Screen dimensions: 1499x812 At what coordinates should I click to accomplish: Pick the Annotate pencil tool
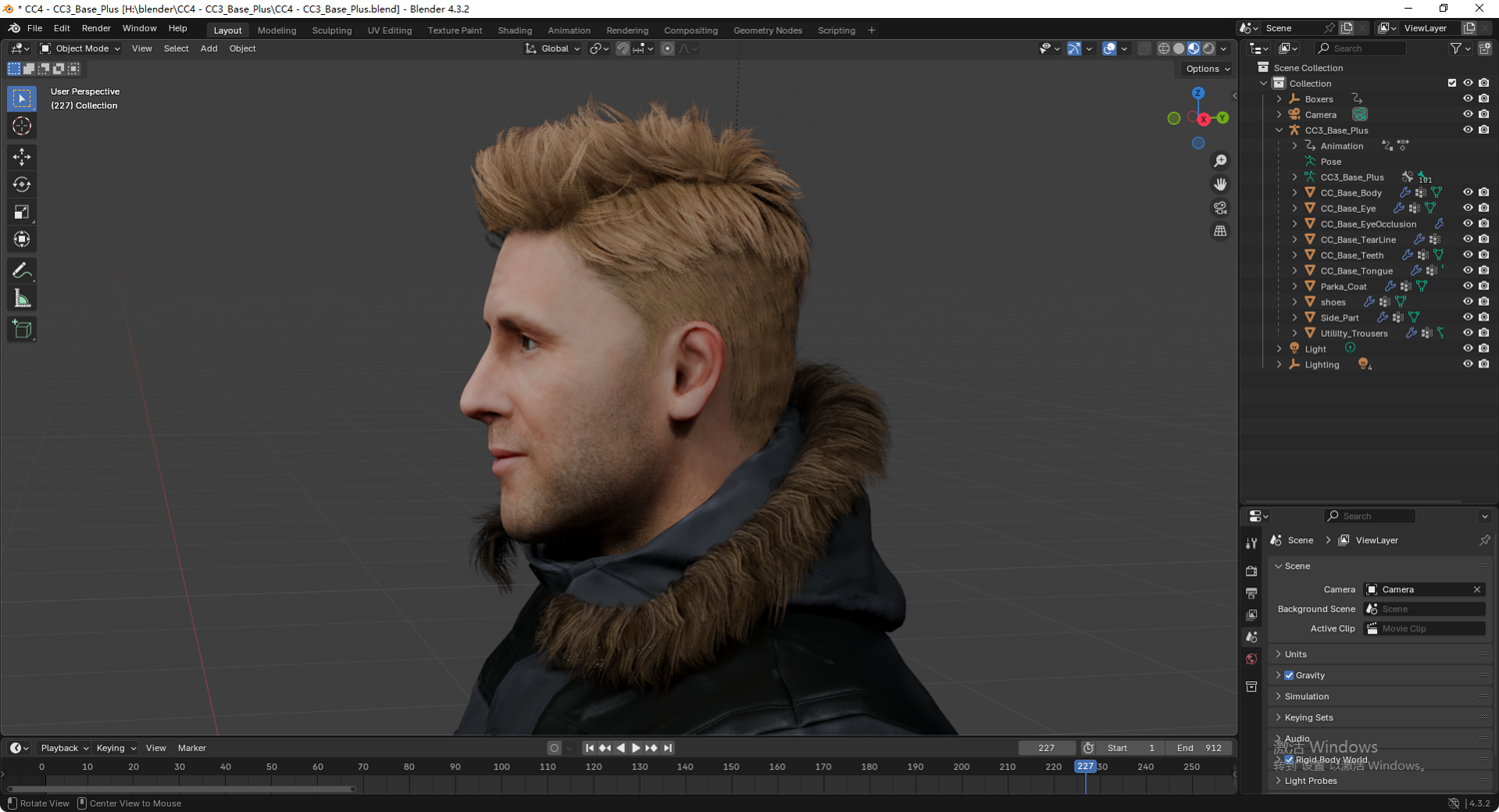[x=22, y=271]
